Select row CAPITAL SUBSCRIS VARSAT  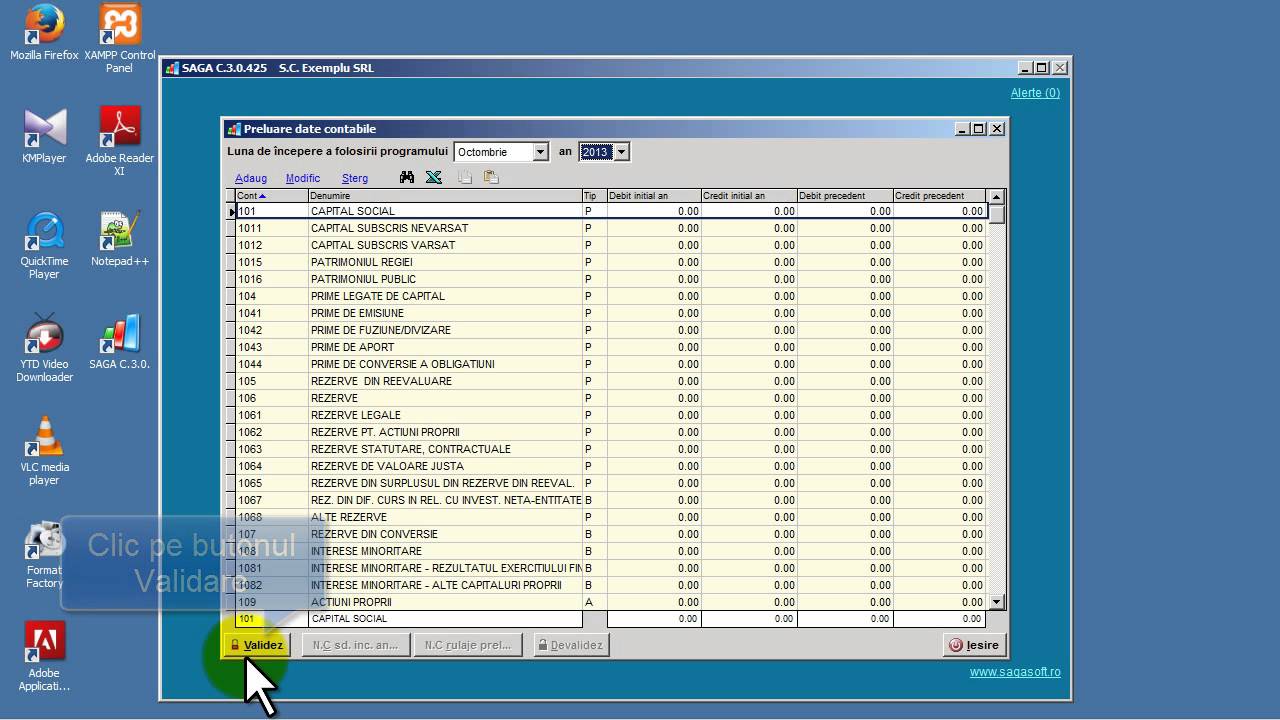606,245
